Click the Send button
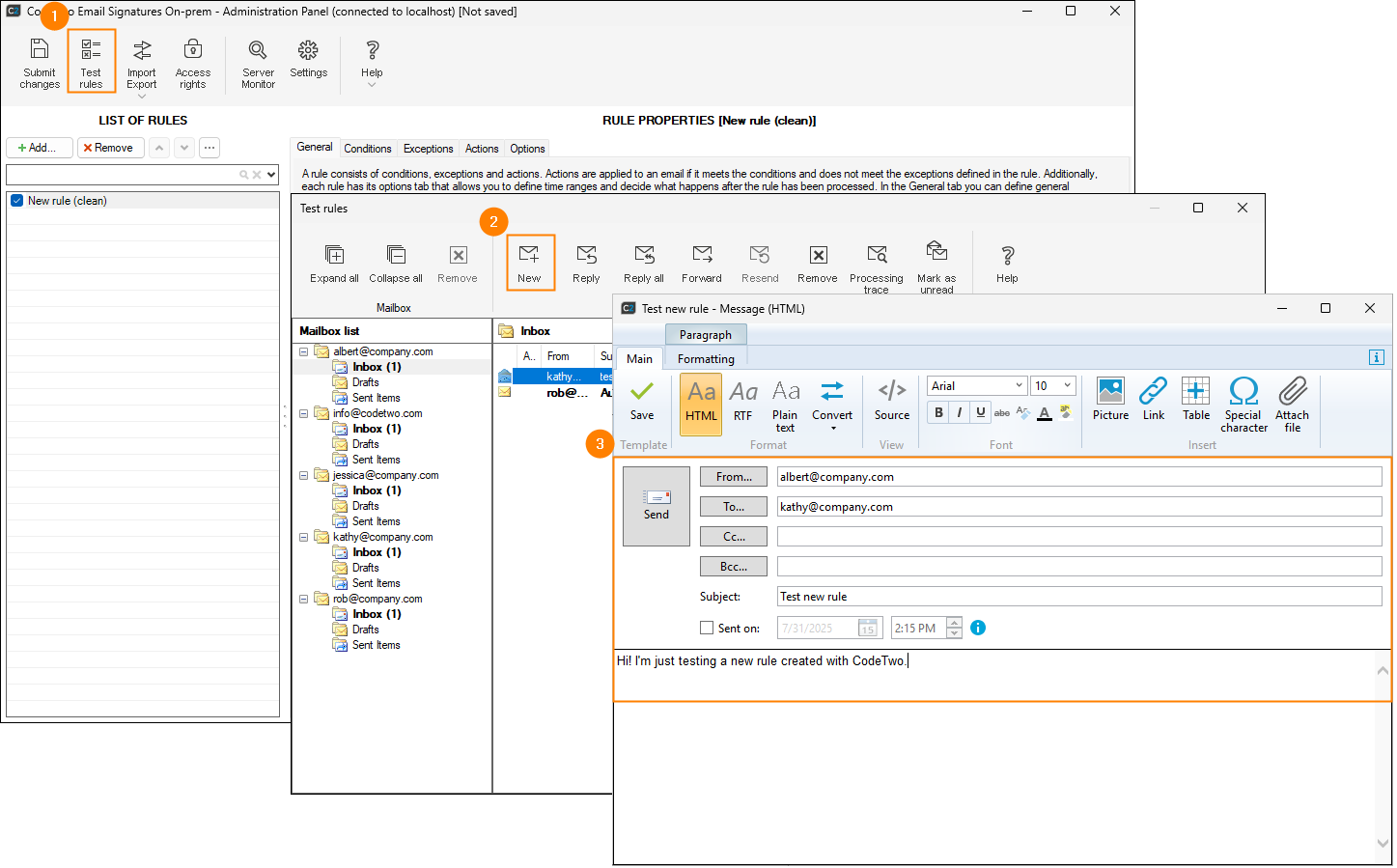The height and width of the screenshot is (868, 1397). point(657,506)
